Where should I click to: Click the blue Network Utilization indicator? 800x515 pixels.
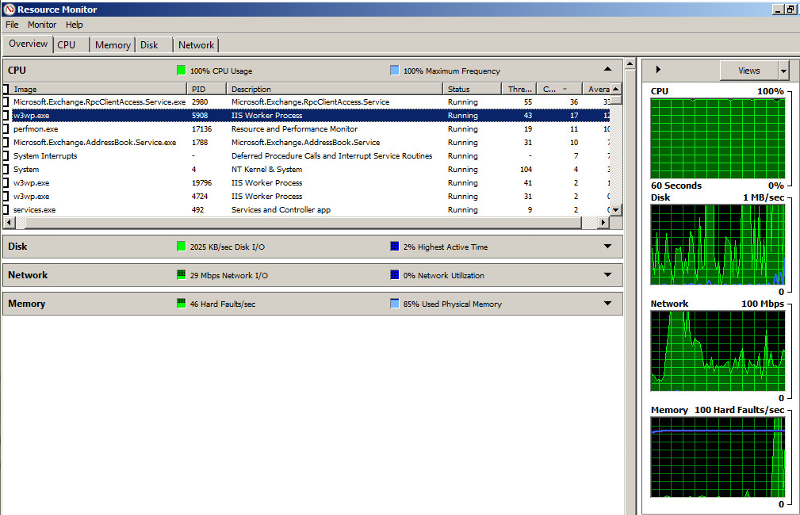(x=394, y=275)
